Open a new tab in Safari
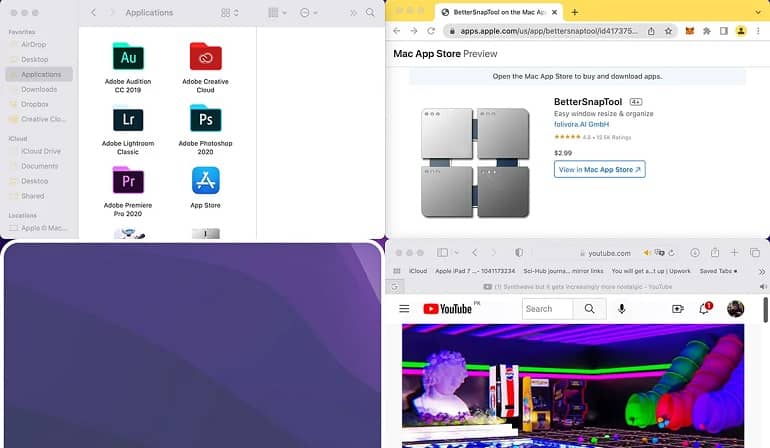 734,252
